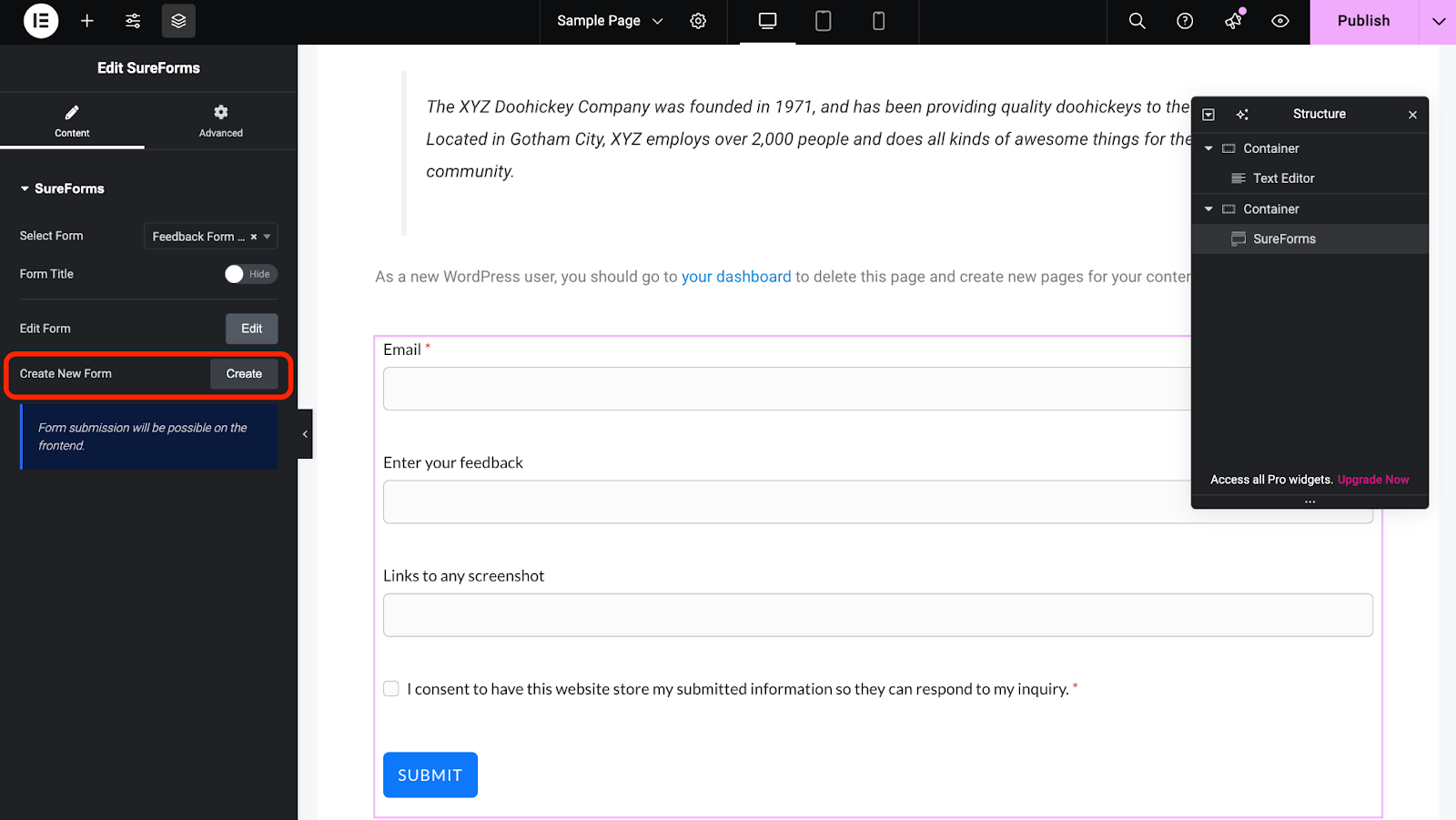Collapse the SureForms section

point(62,188)
